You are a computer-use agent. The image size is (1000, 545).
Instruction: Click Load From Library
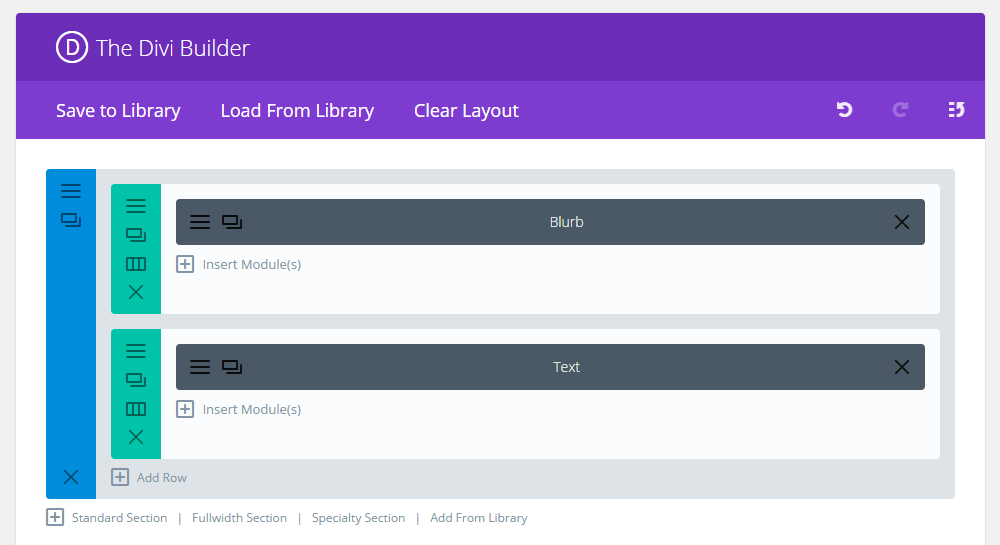point(297,110)
